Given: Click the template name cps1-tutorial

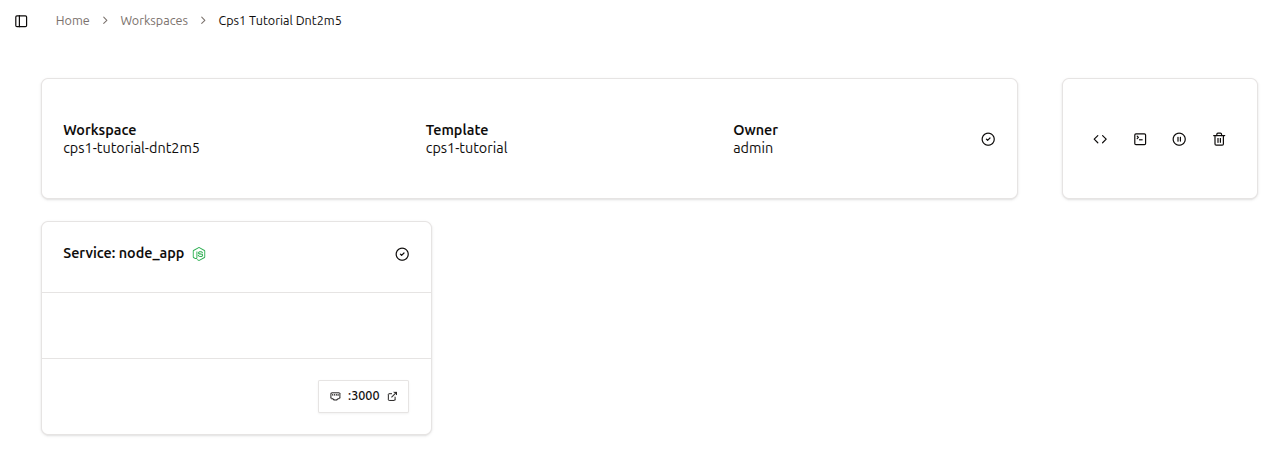Looking at the screenshot, I should (x=467, y=148).
